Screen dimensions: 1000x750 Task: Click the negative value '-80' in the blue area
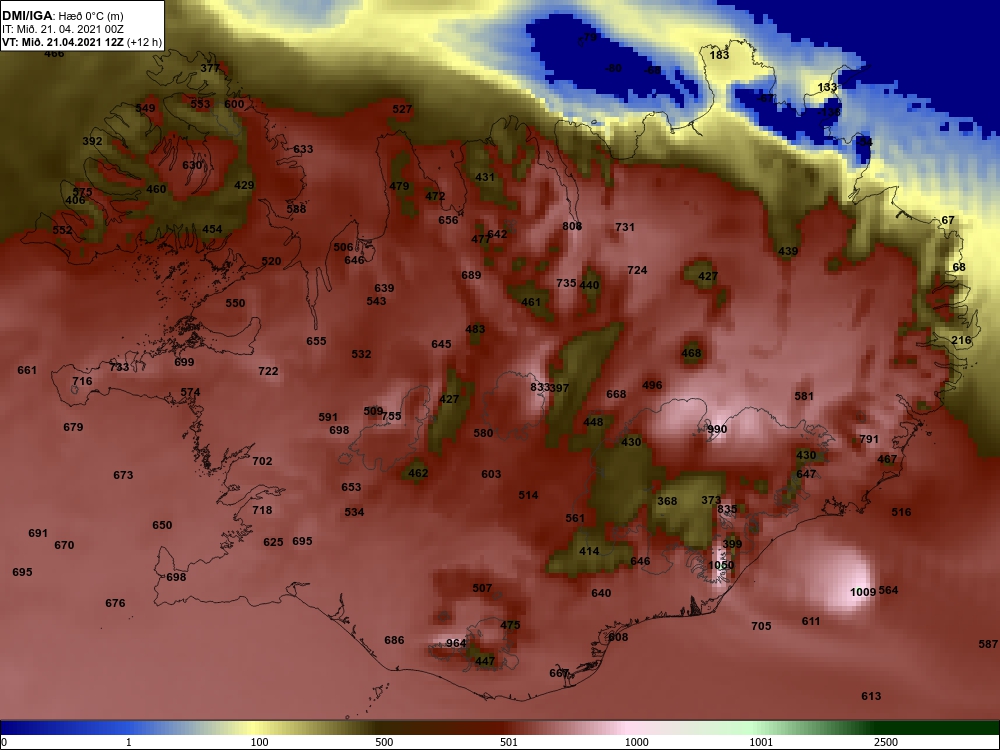pos(613,68)
